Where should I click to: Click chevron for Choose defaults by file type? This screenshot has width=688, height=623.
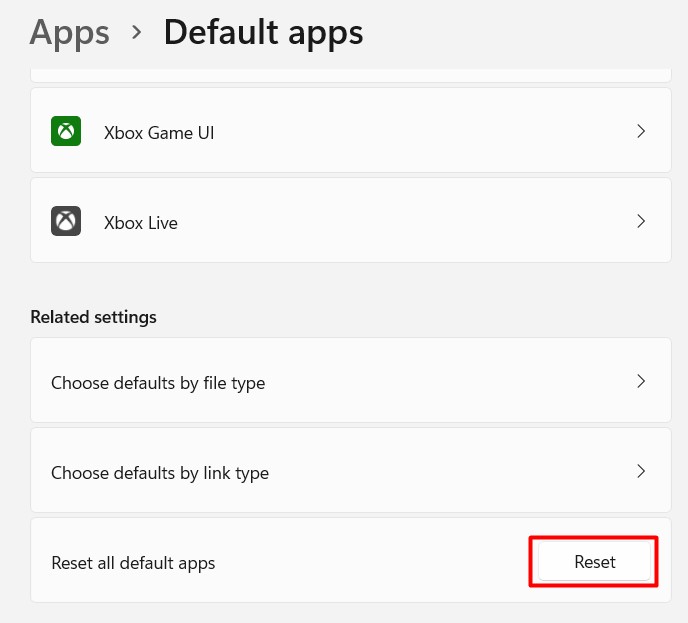[x=641, y=381]
